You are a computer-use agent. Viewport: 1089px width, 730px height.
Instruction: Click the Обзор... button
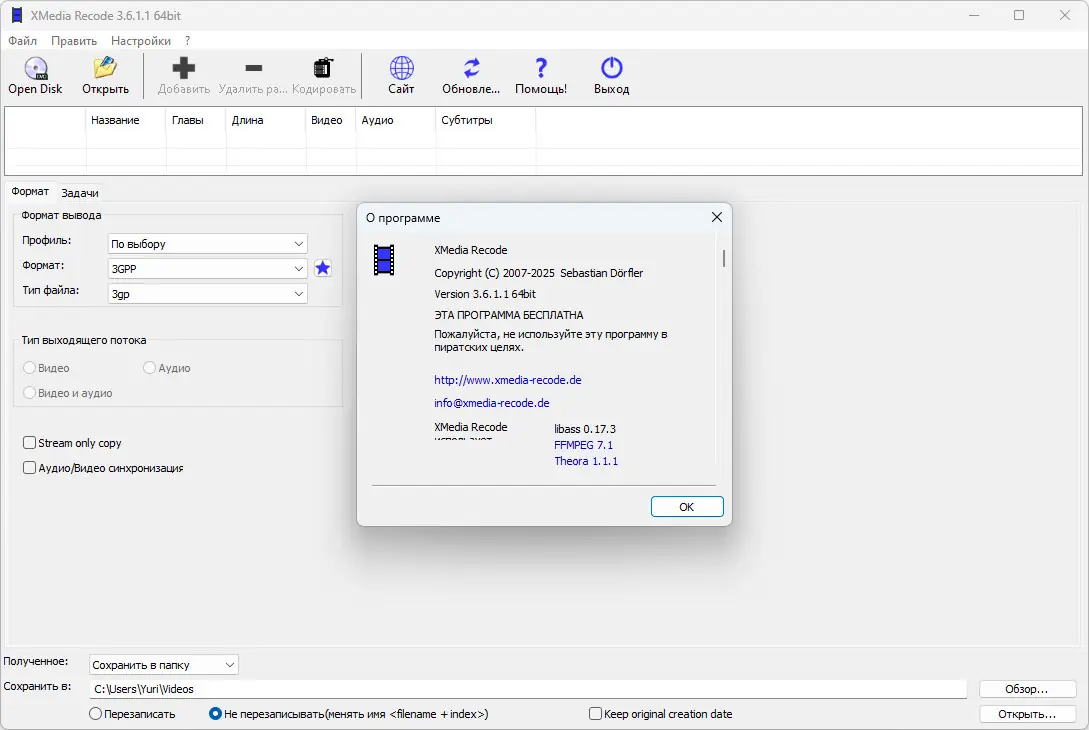pos(1027,689)
